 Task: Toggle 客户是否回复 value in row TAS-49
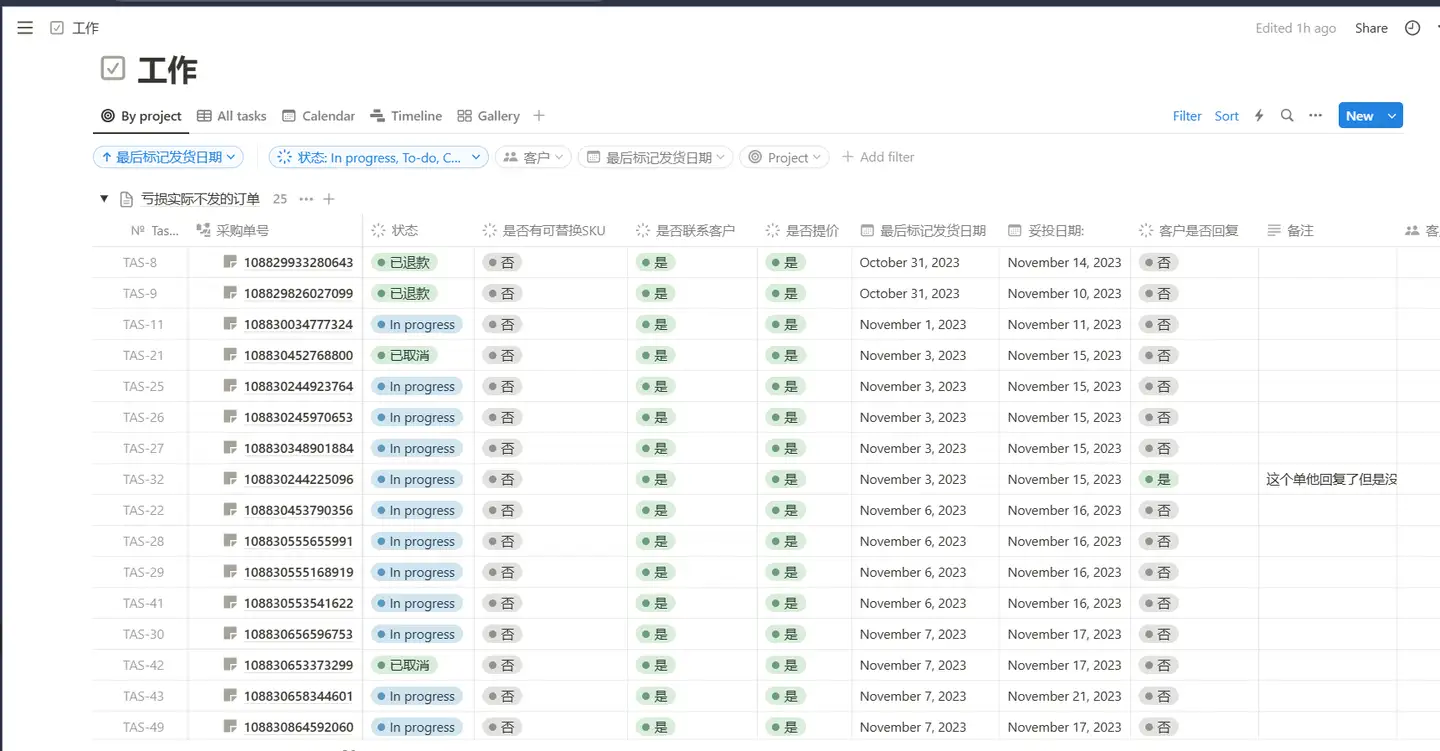[x=1159, y=728]
